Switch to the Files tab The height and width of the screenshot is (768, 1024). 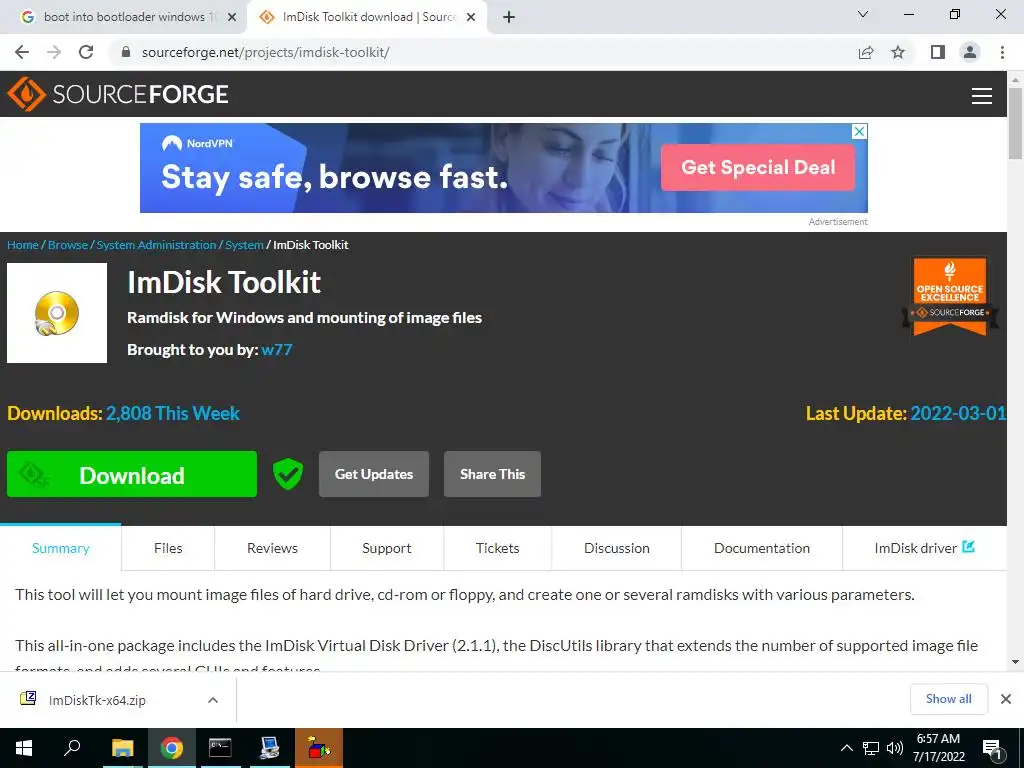(168, 548)
